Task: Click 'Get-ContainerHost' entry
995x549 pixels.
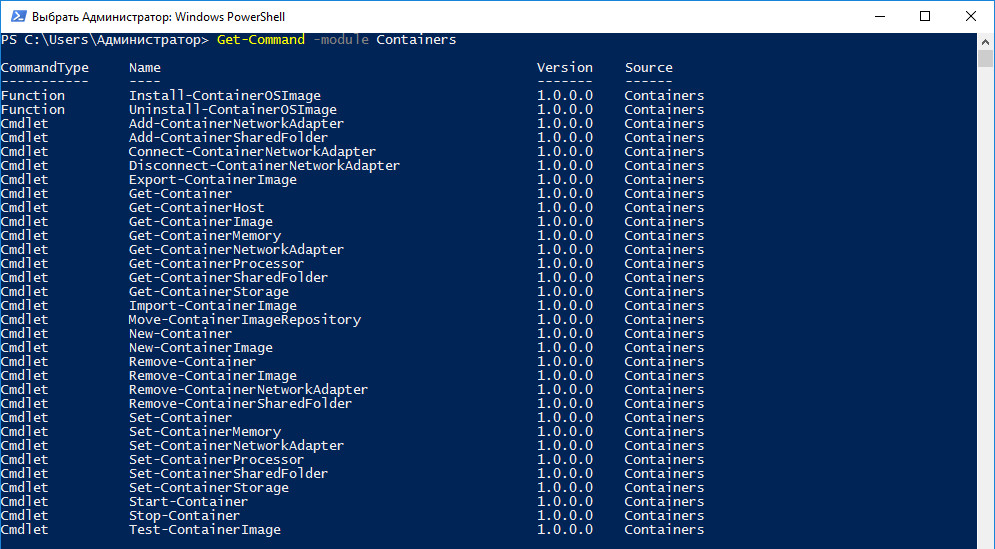Action: point(197,207)
